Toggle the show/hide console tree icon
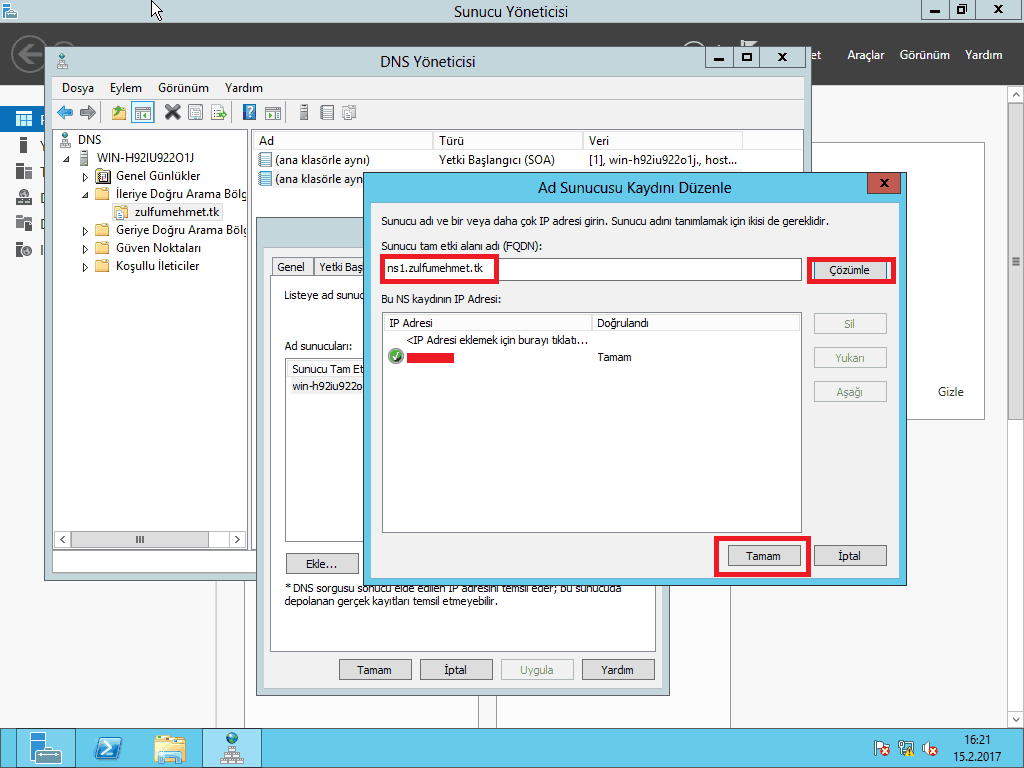Image resolution: width=1024 pixels, height=768 pixels. tap(142, 112)
